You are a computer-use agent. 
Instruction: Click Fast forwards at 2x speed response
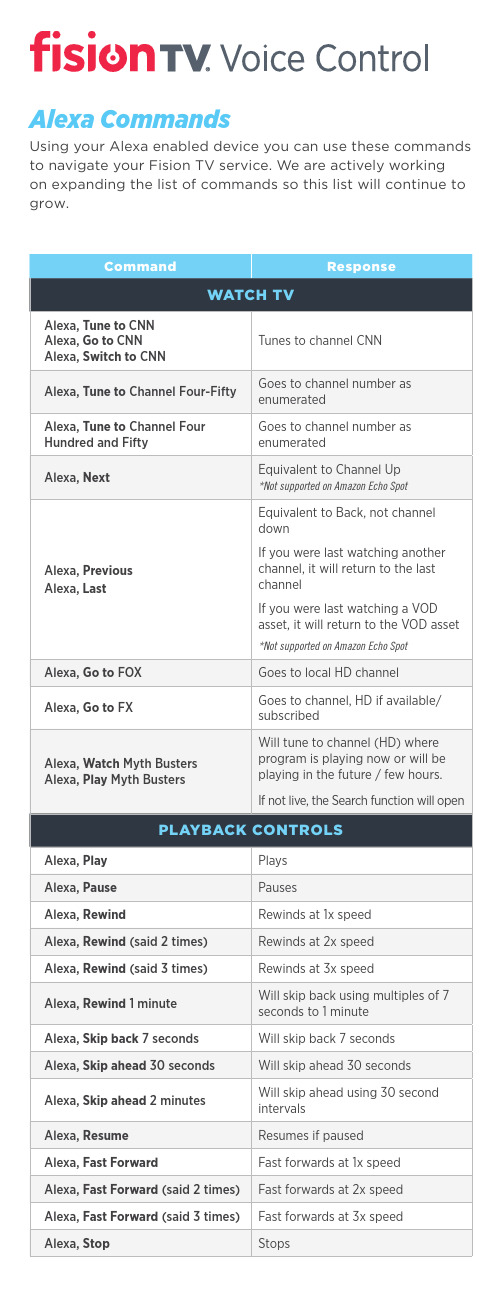point(331,1189)
